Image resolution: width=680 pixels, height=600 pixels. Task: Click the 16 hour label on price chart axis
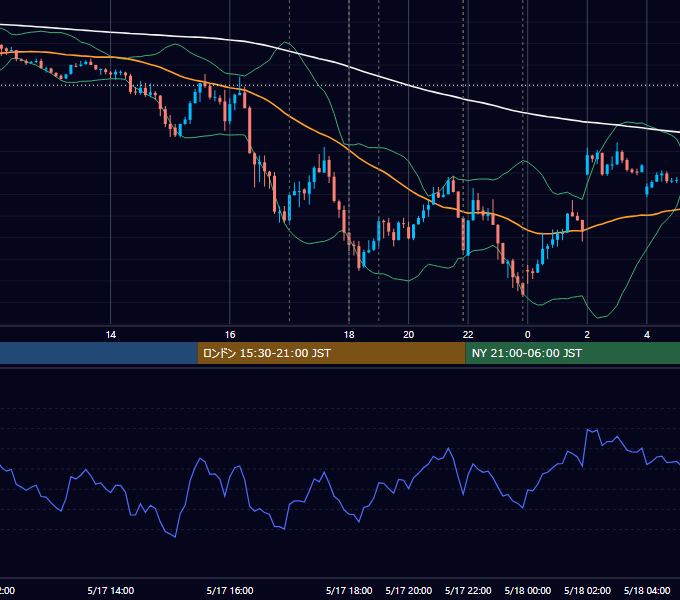tap(230, 335)
